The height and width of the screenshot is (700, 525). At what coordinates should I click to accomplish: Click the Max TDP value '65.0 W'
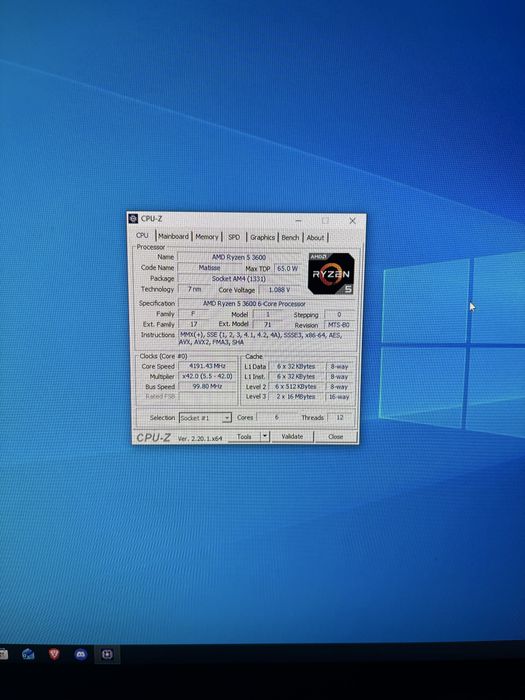click(287, 269)
